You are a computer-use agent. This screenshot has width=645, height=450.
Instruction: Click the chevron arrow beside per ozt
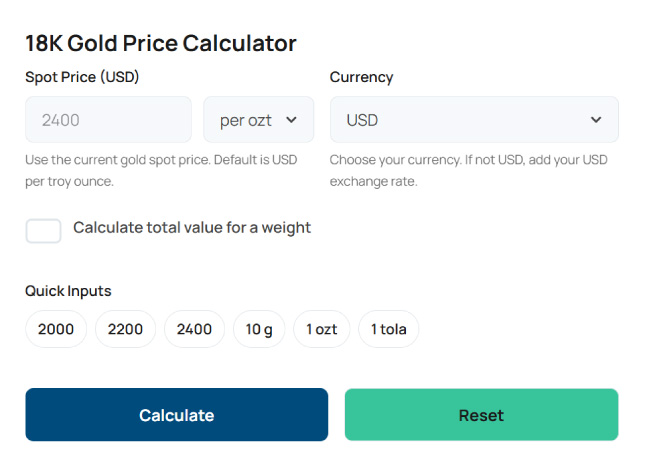[292, 120]
